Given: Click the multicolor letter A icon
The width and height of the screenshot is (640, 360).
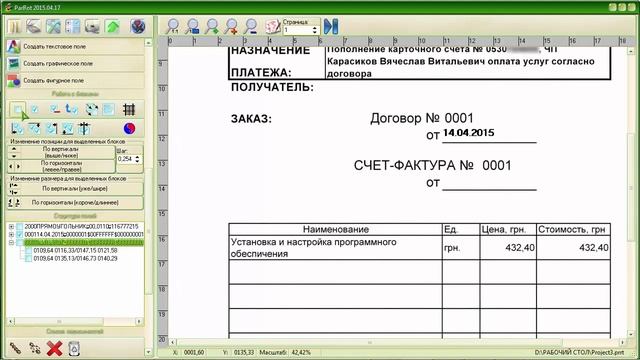Looking at the screenshot, I should [x=13, y=47].
